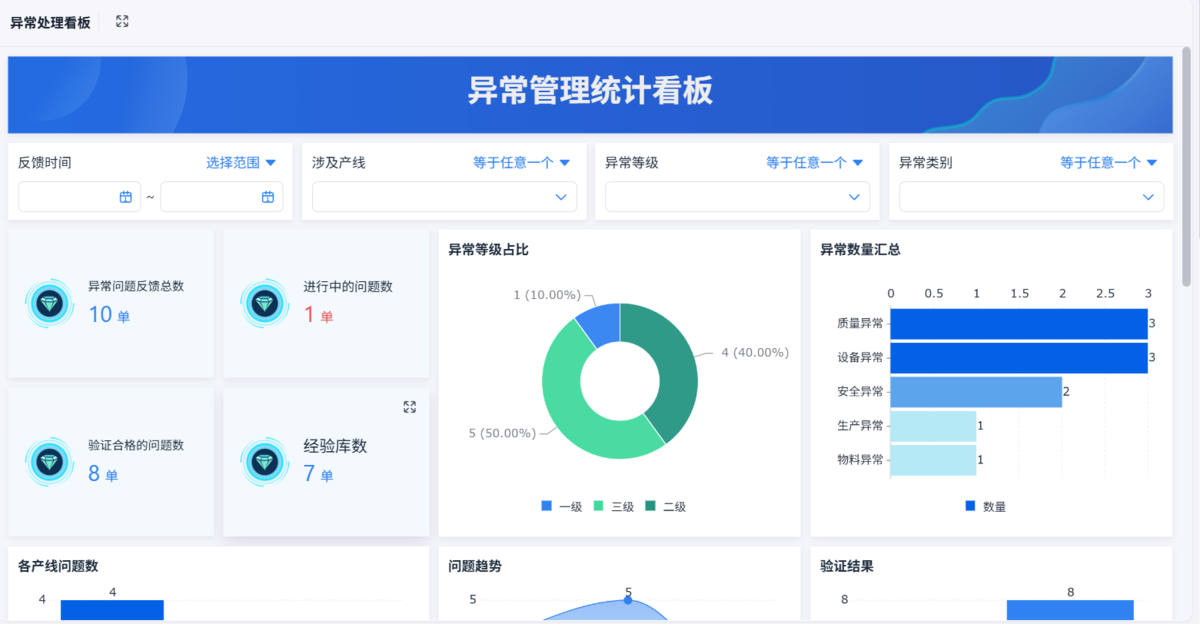Expand the 异常类别 selection box
The height and width of the screenshot is (624, 1200).
1031,197
